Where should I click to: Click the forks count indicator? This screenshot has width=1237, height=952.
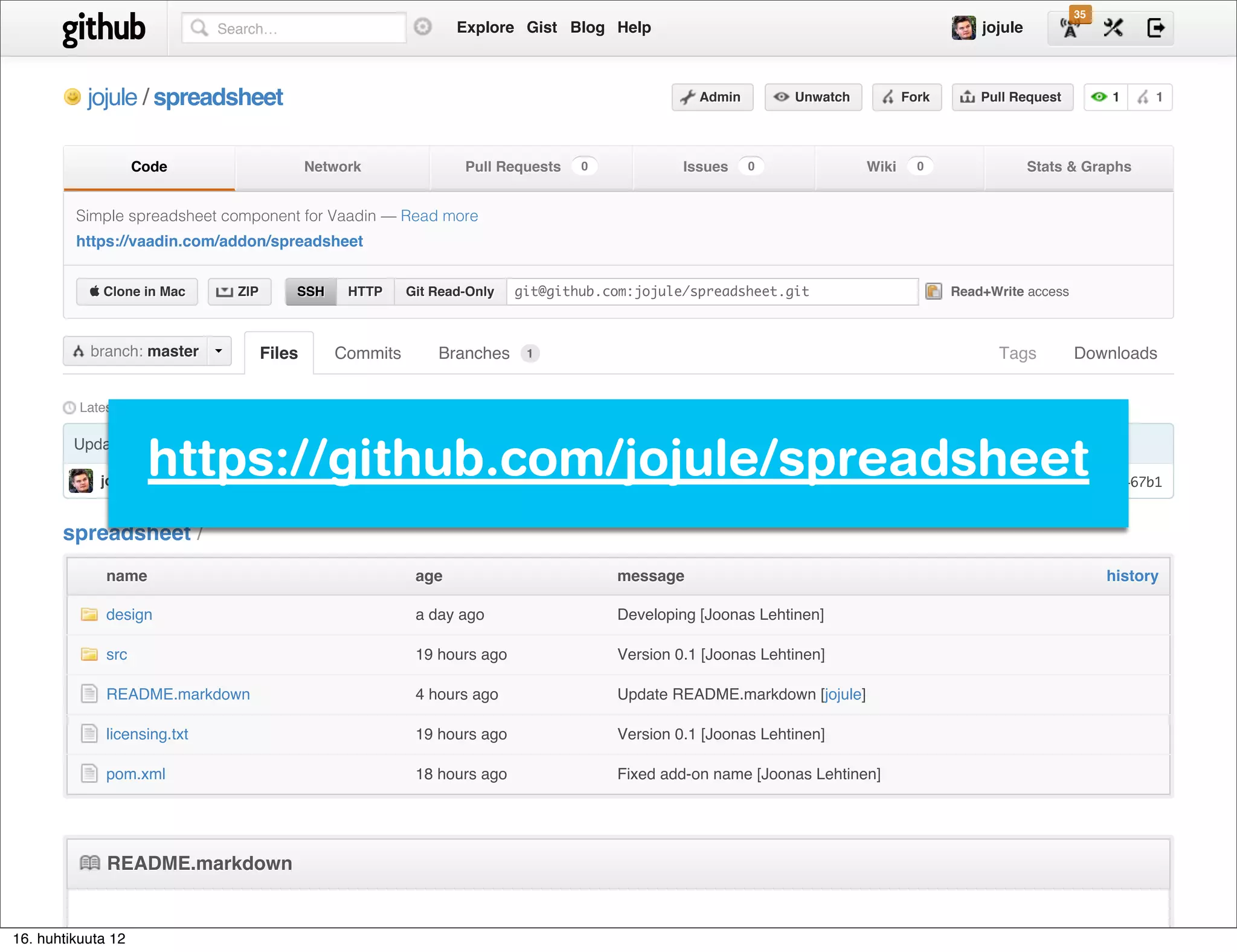[x=1150, y=97]
